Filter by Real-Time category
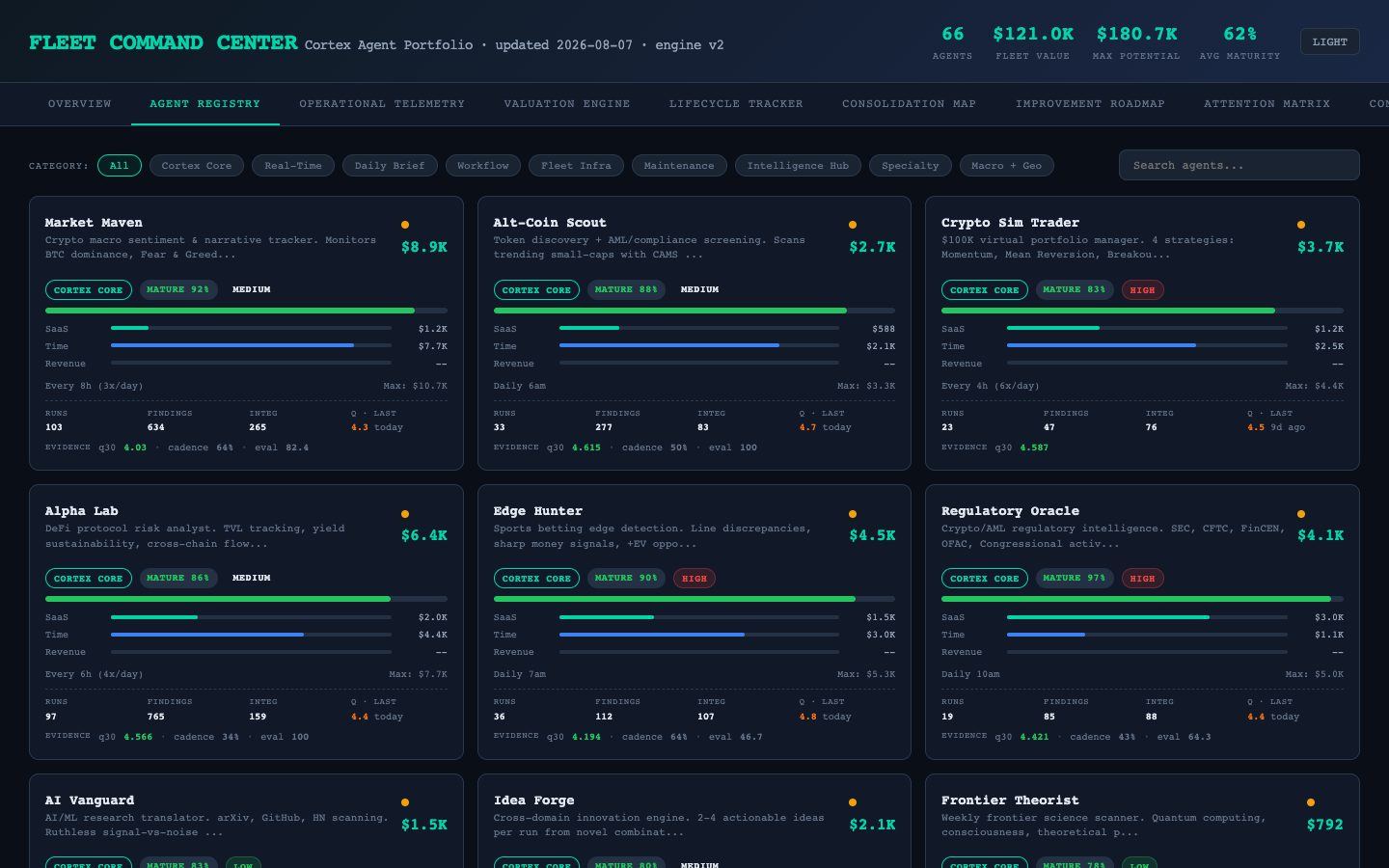 coord(293,166)
